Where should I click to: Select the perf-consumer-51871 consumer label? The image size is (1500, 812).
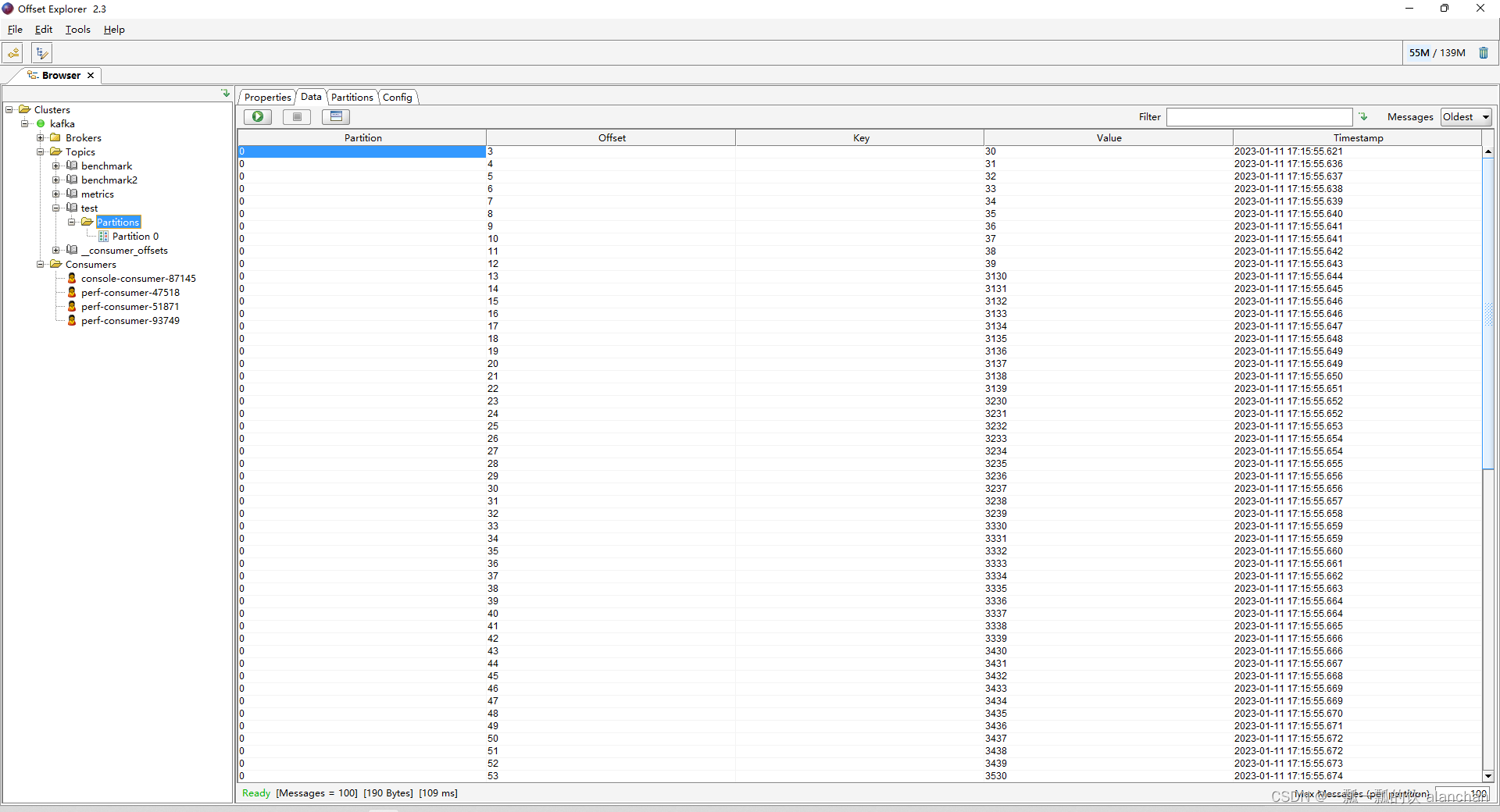130,307
